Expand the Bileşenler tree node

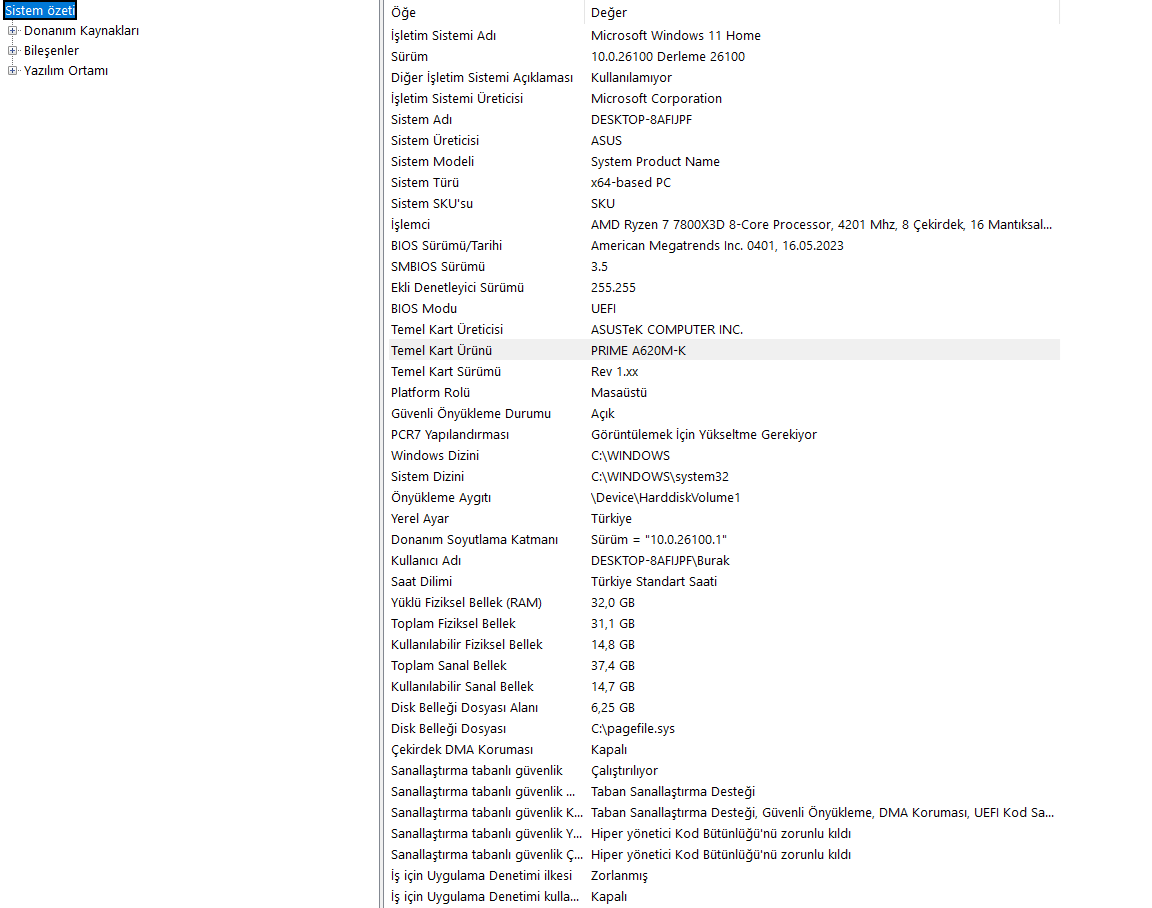12,51
